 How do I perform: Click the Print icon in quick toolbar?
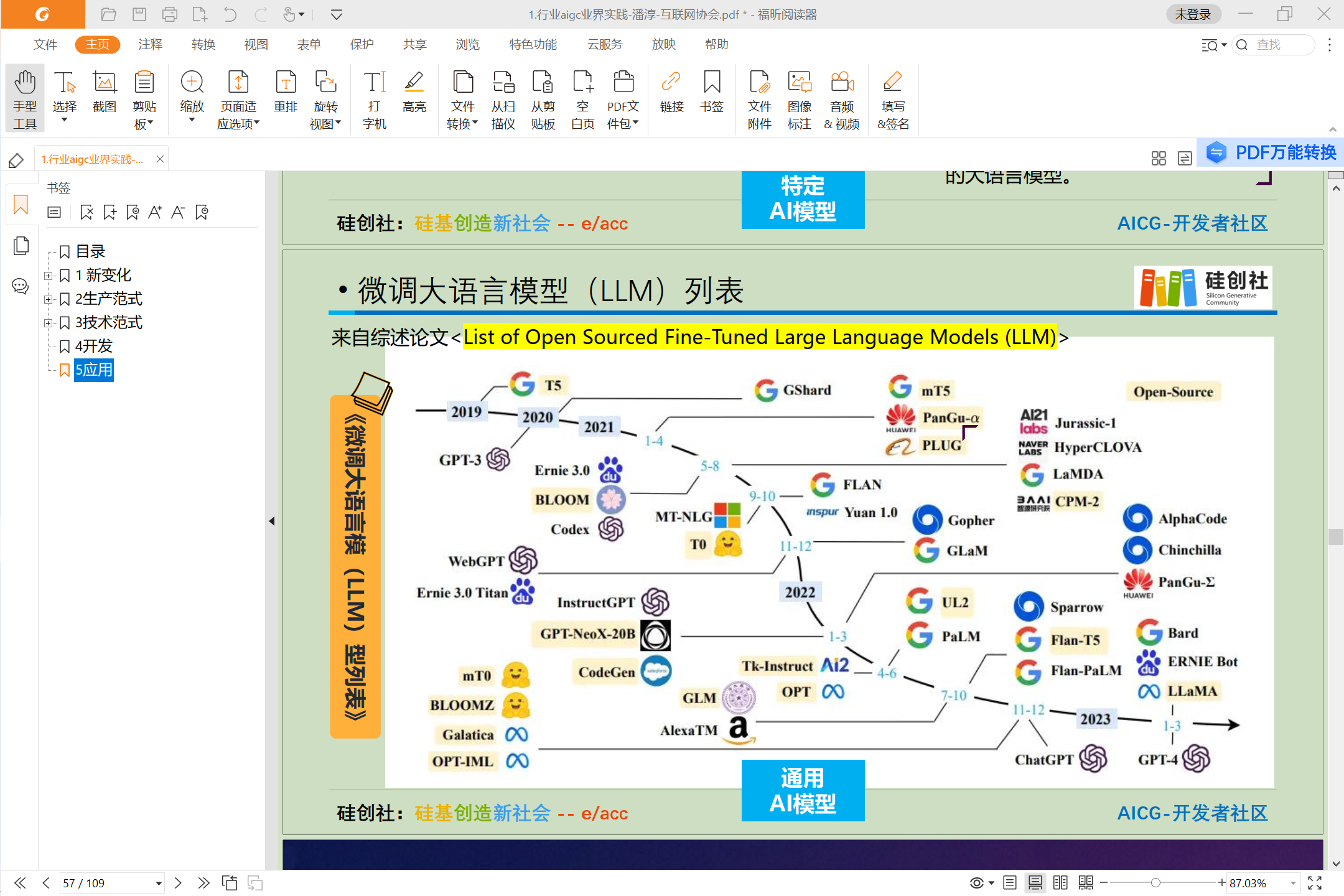(x=170, y=14)
